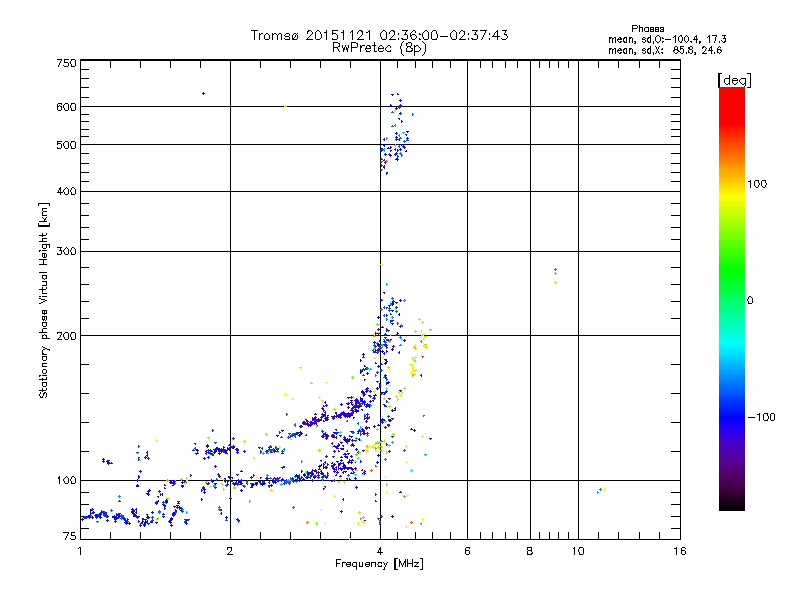The height and width of the screenshot is (600, 800).
Task: Click the Stationary phase Virtual Height axis label
Action: (x=43, y=301)
